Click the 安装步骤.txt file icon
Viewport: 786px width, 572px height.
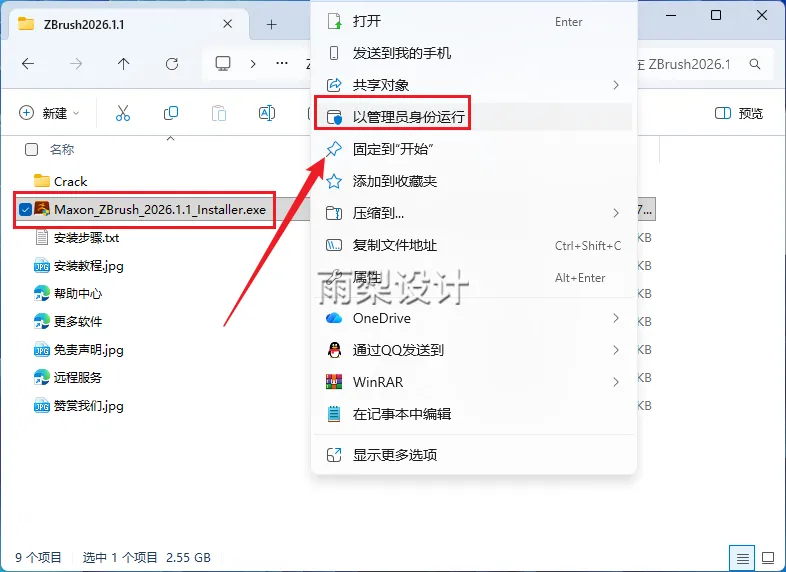coord(42,237)
